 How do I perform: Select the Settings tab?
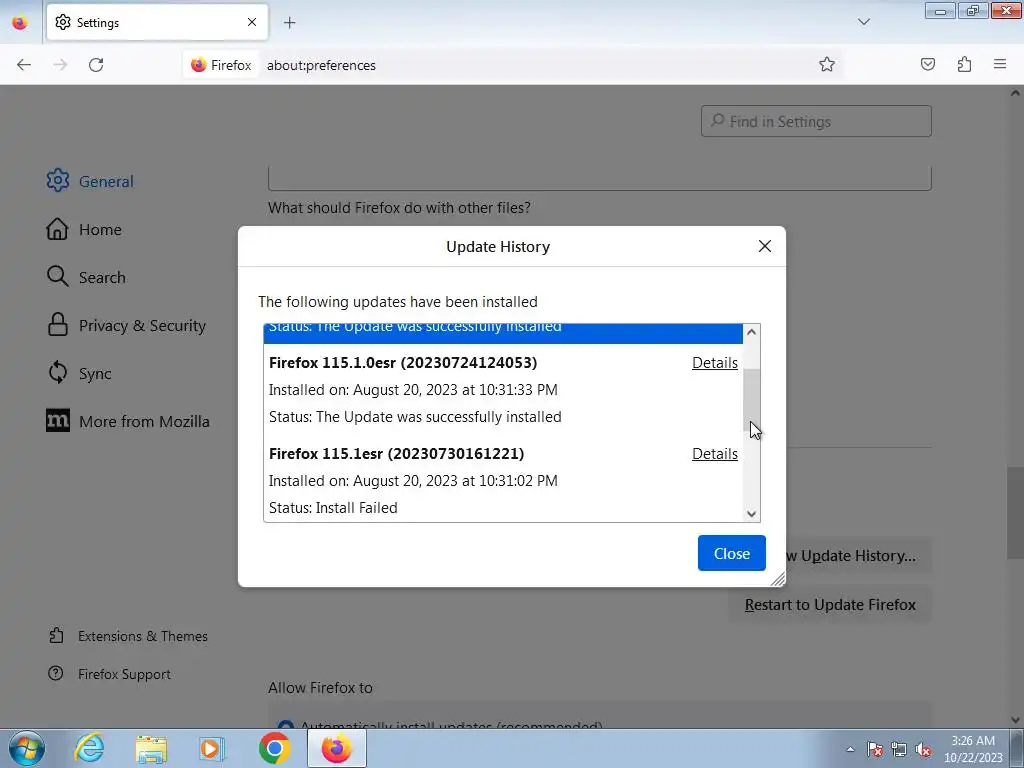click(157, 22)
